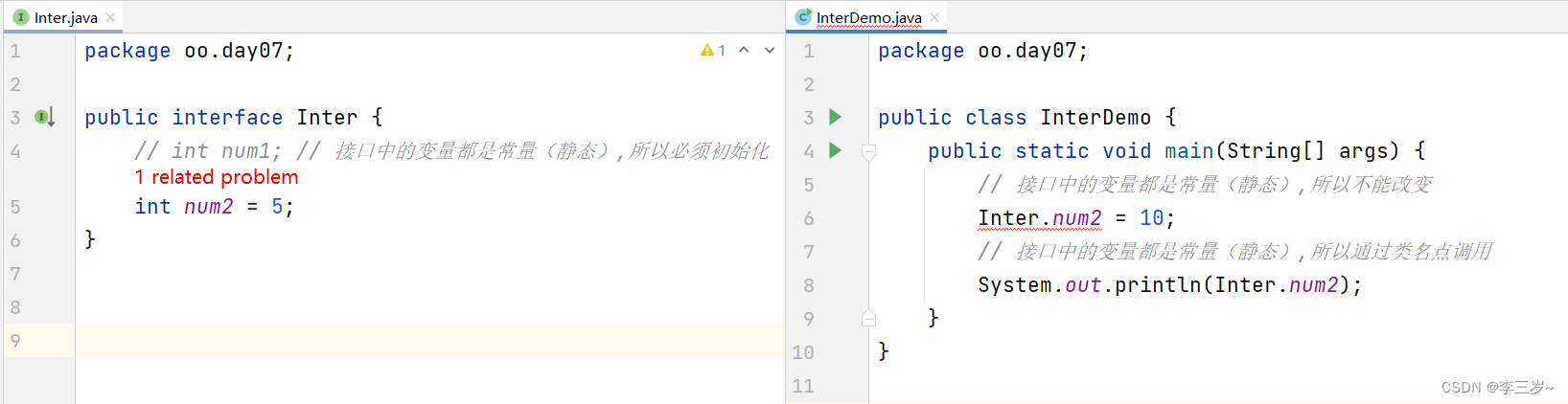Click the num2 declaration in Inter.java
The height and width of the screenshot is (404, 1568).
[x=208, y=207]
